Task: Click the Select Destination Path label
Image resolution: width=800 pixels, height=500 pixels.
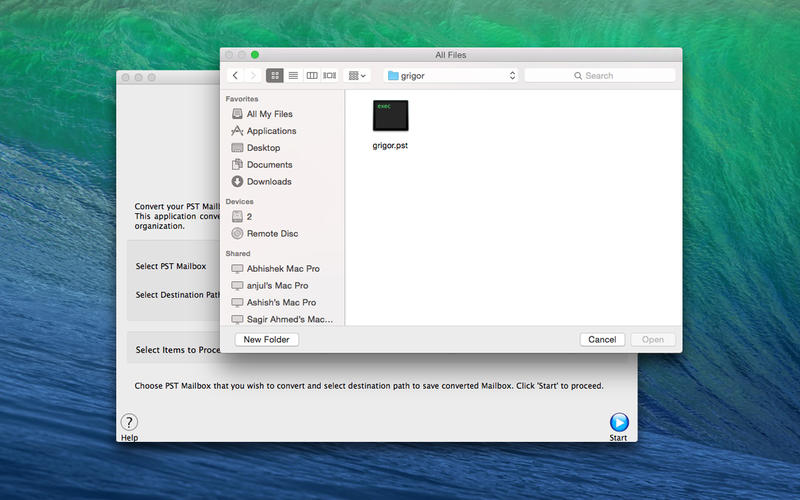Action: point(178,295)
